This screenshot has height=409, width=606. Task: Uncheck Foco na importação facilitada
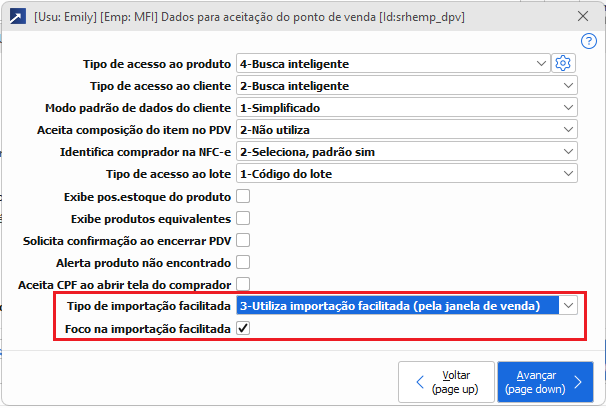[243, 328]
